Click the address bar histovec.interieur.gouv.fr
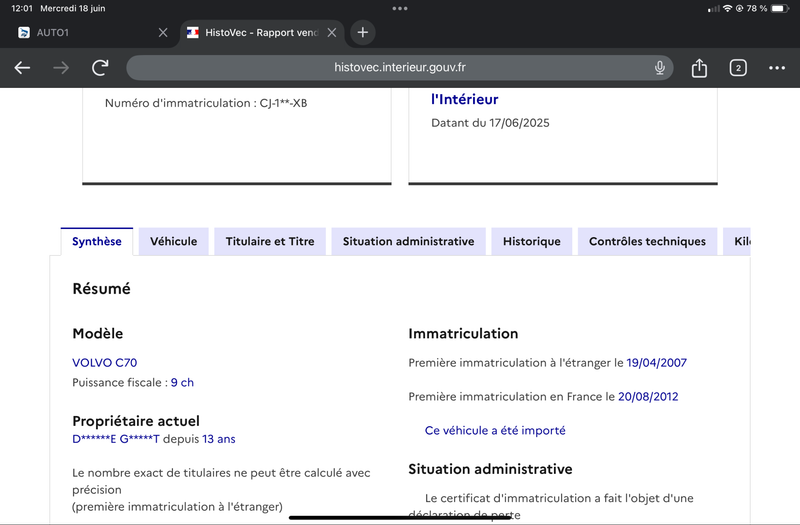The width and height of the screenshot is (800, 525). click(399, 67)
